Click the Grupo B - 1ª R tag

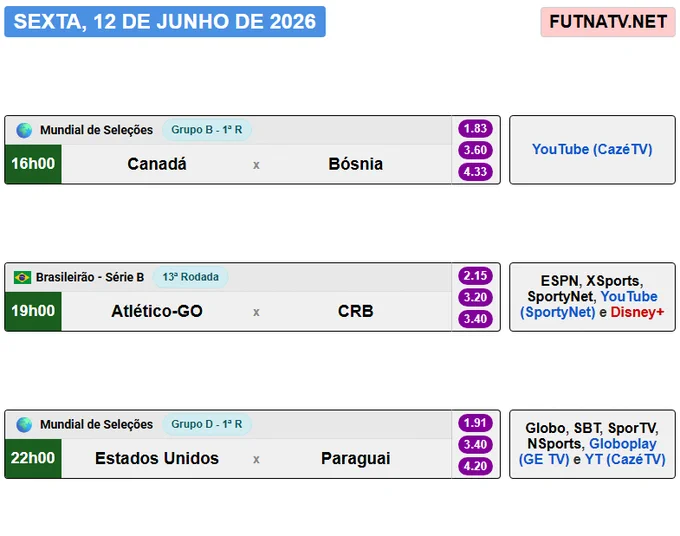click(x=207, y=130)
